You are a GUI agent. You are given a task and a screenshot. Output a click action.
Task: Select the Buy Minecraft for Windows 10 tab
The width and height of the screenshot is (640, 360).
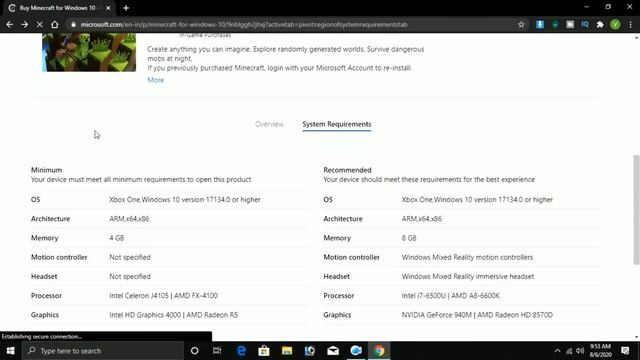[x=59, y=8]
